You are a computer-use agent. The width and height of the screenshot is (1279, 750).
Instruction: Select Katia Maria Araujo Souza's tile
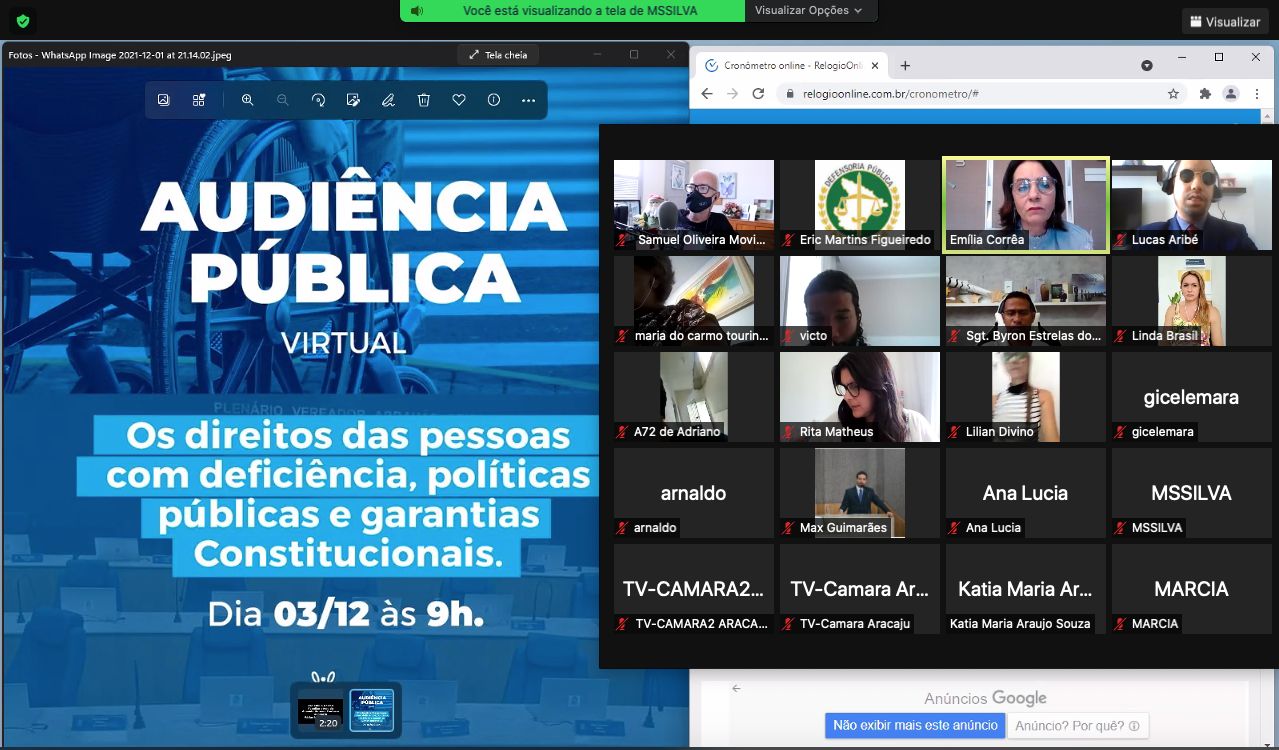(x=1026, y=589)
